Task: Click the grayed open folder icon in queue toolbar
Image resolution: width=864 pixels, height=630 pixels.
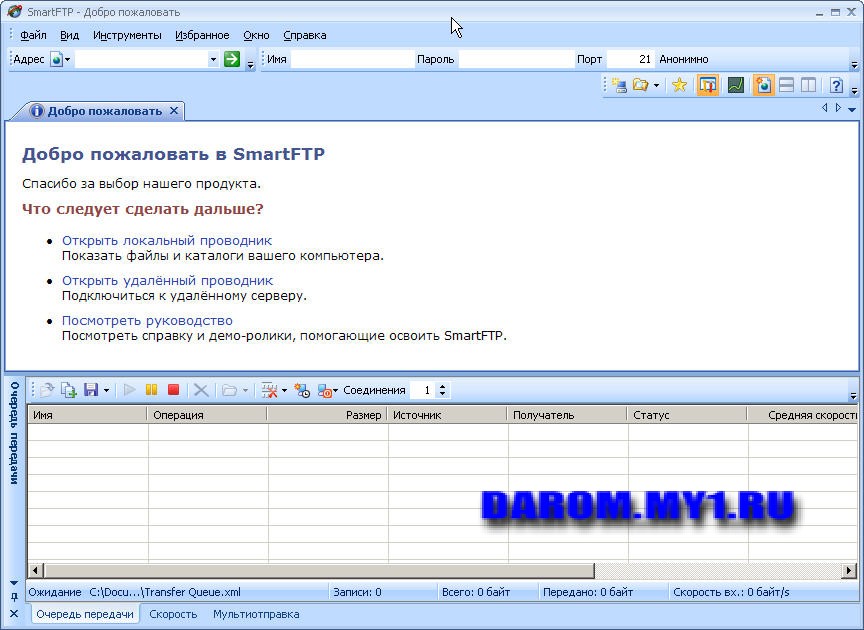Action: 229,390
